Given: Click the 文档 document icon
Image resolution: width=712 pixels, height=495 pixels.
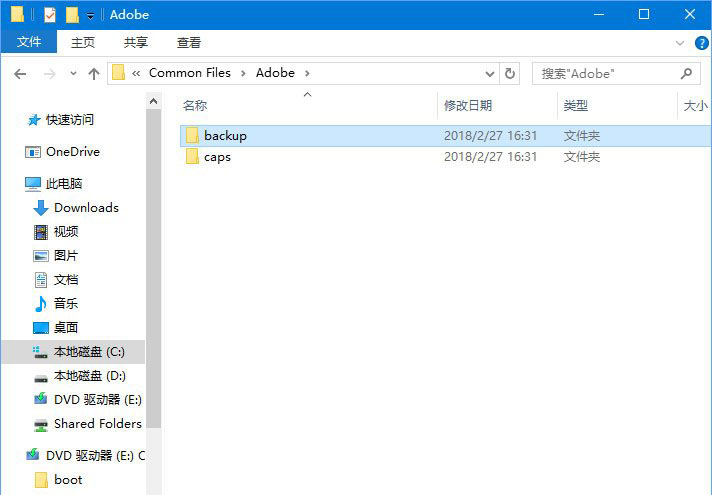Looking at the screenshot, I should point(41,280).
